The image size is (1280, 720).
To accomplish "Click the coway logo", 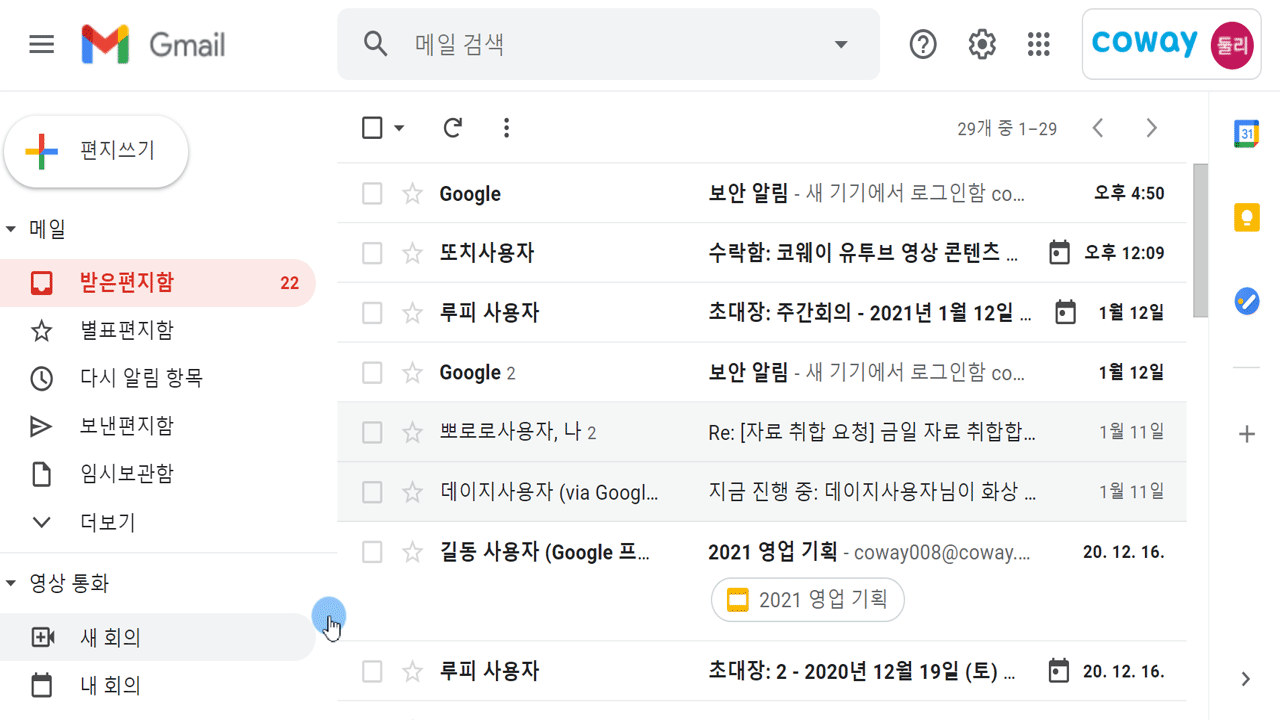I will (x=1145, y=42).
